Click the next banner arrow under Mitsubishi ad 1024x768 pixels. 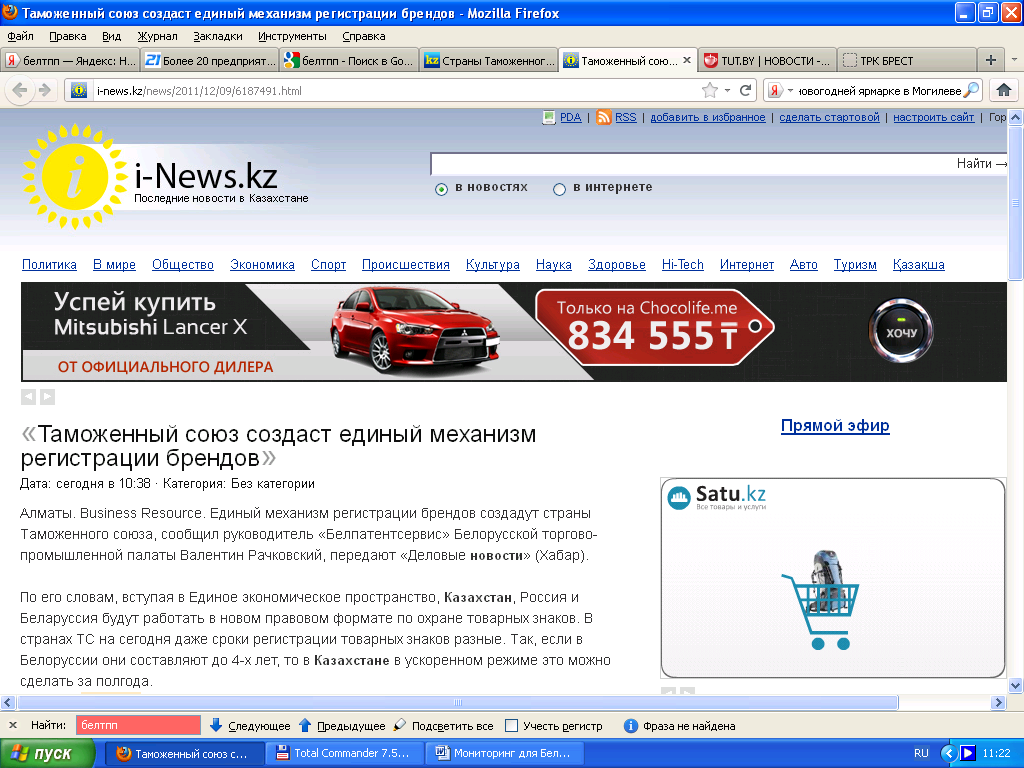coord(48,396)
